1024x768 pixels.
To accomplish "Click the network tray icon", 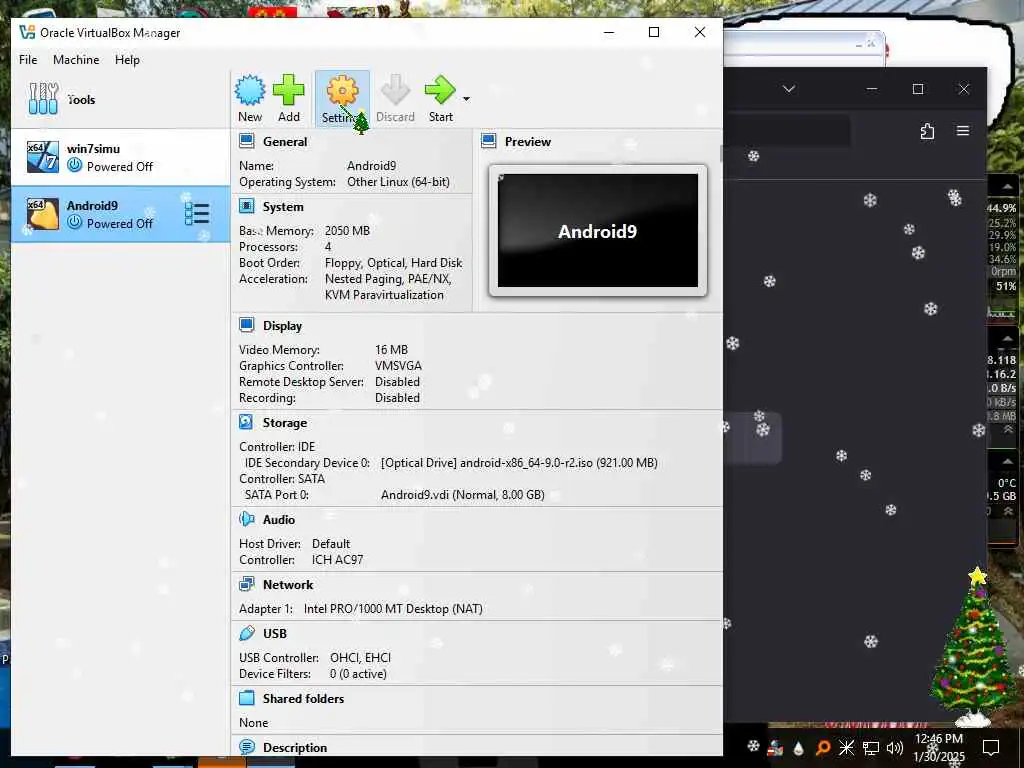I will [871, 748].
